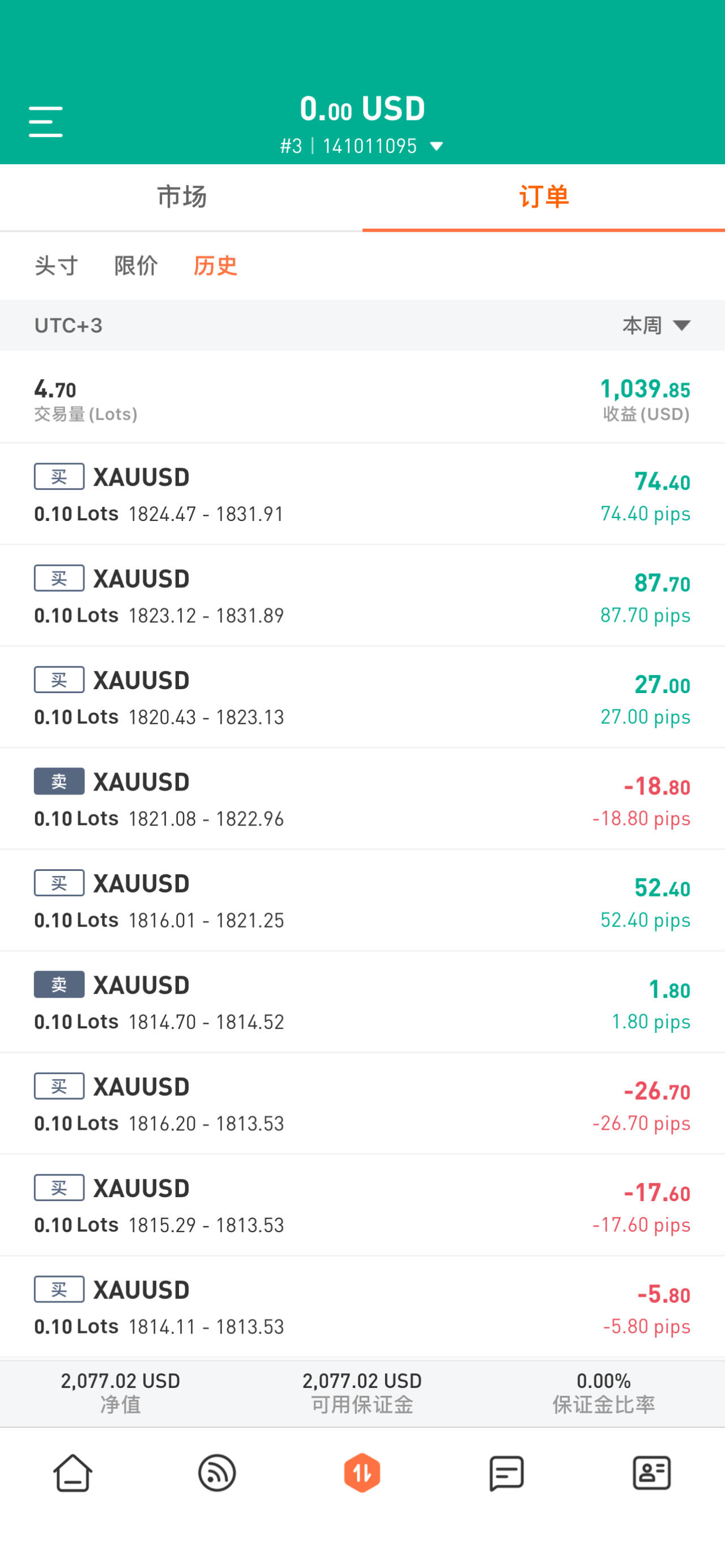Viewport: 725px width, 1568px height.
Task: Open the signal feed icon
Action: coord(217,1473)
